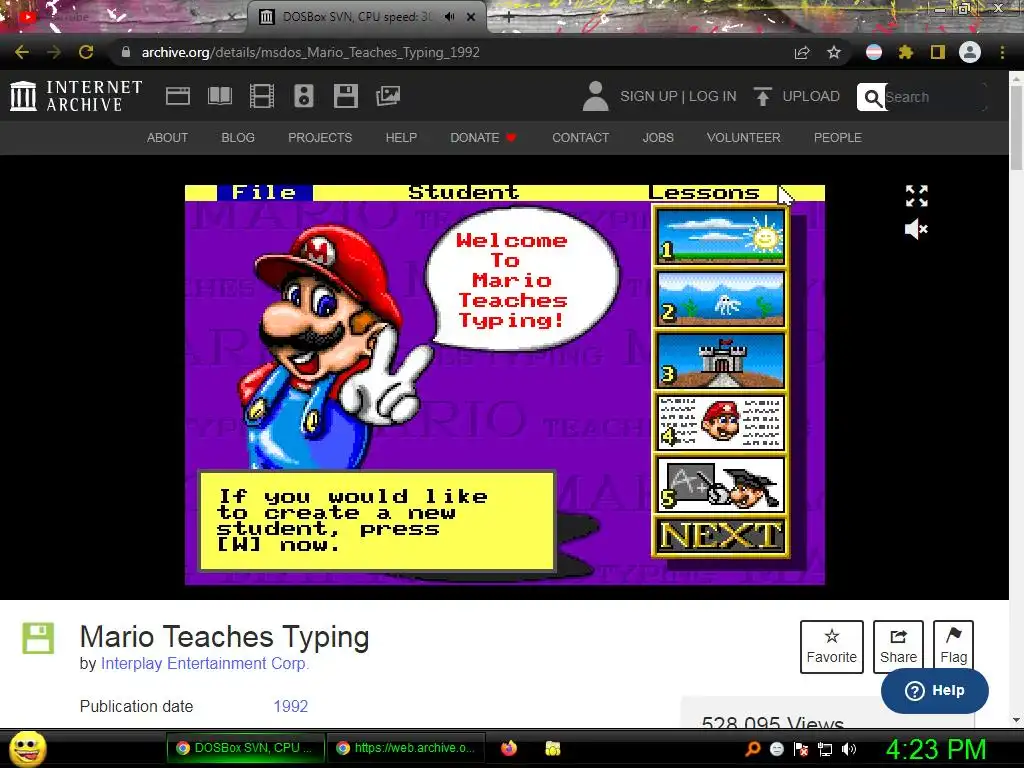Click the share page icon in address bar
This screenshot has width=1024, height=768.
coord(802,52)
